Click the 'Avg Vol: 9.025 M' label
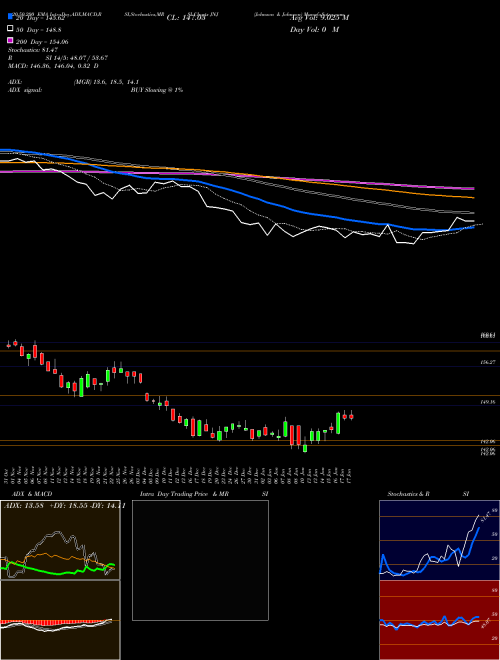The height and width of the screenshot is (660, 500). pyautogui.click(x=319, y=18)
